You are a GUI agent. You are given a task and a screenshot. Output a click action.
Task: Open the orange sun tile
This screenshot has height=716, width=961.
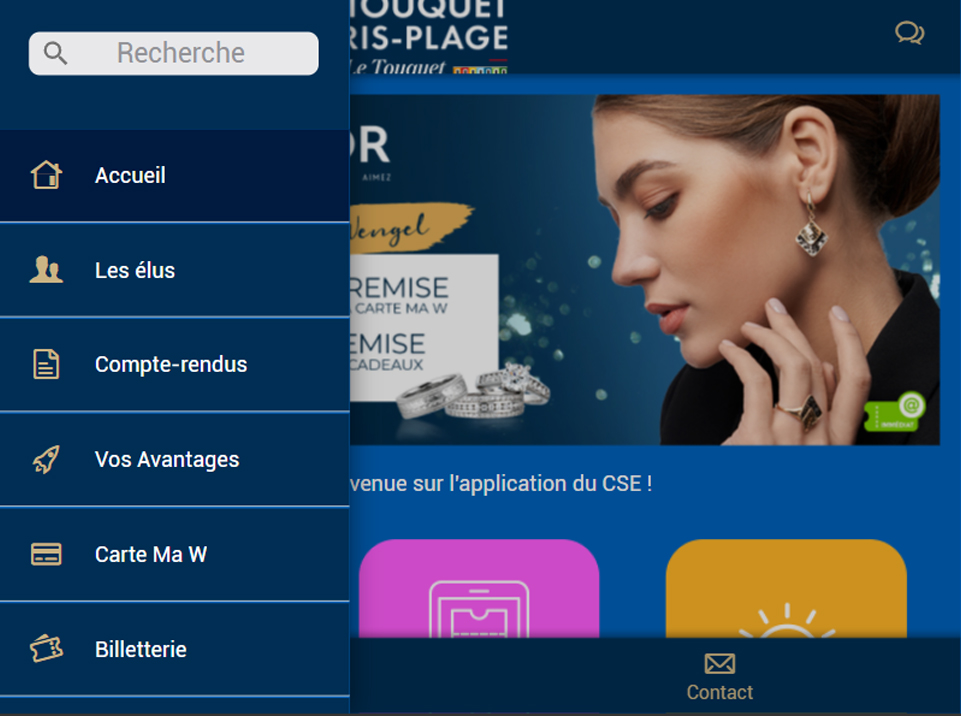tap(786, 588)
